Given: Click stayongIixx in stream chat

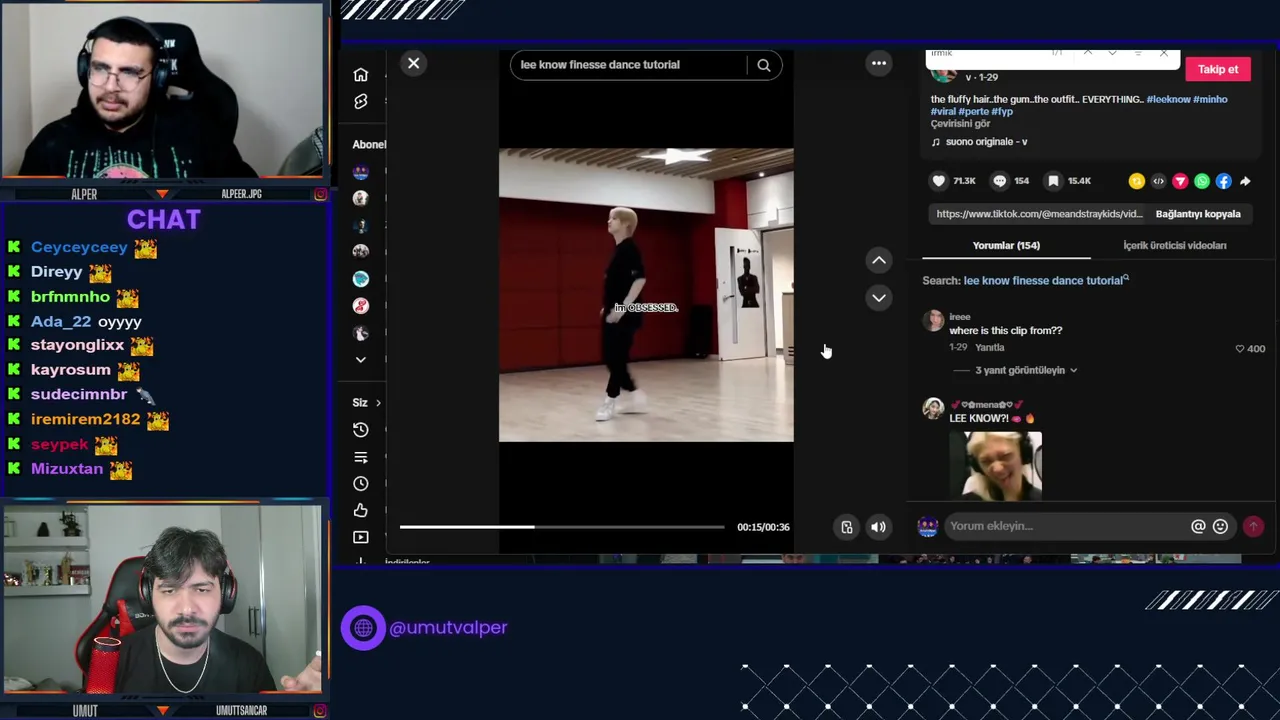Looking at the screenshot, I should pos(77,345).
